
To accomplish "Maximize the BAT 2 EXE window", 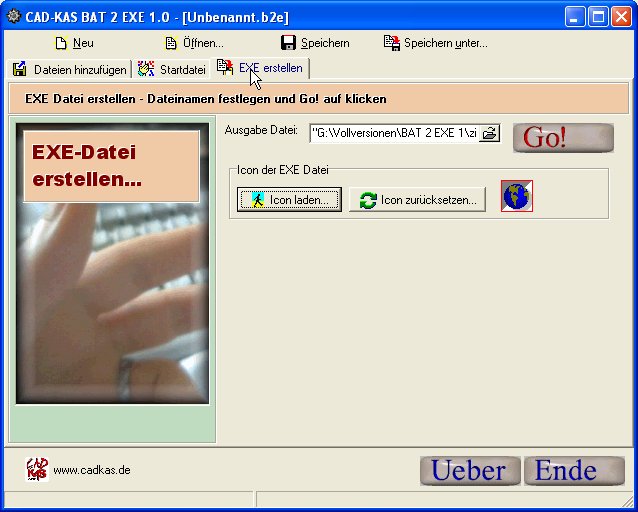I will coord(598,16).
